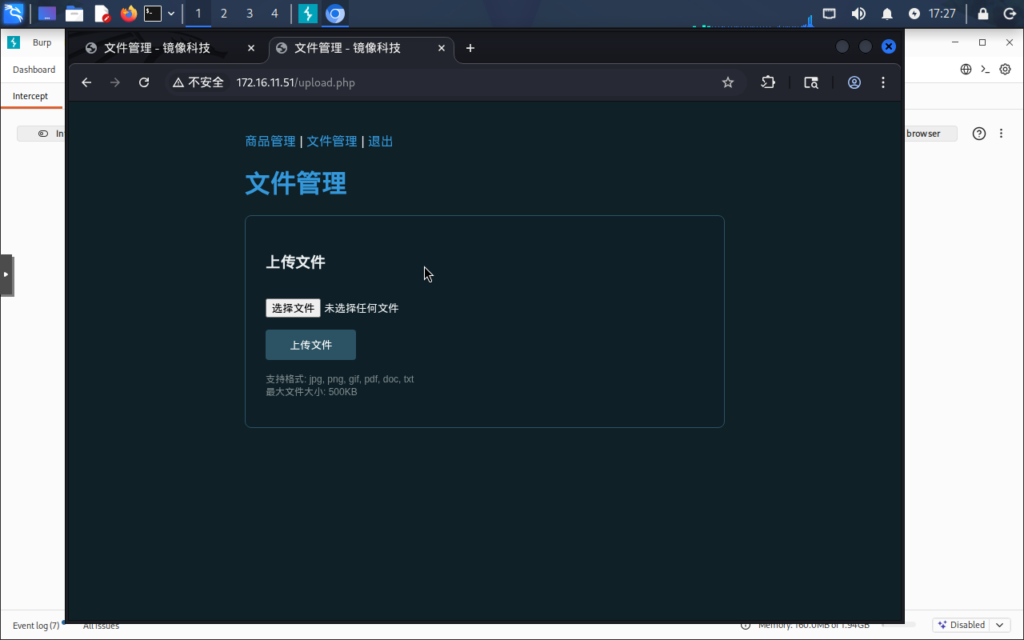The image size is (1024, 640).
Task: Click the 上传文件 upload button
Action: 310,345
